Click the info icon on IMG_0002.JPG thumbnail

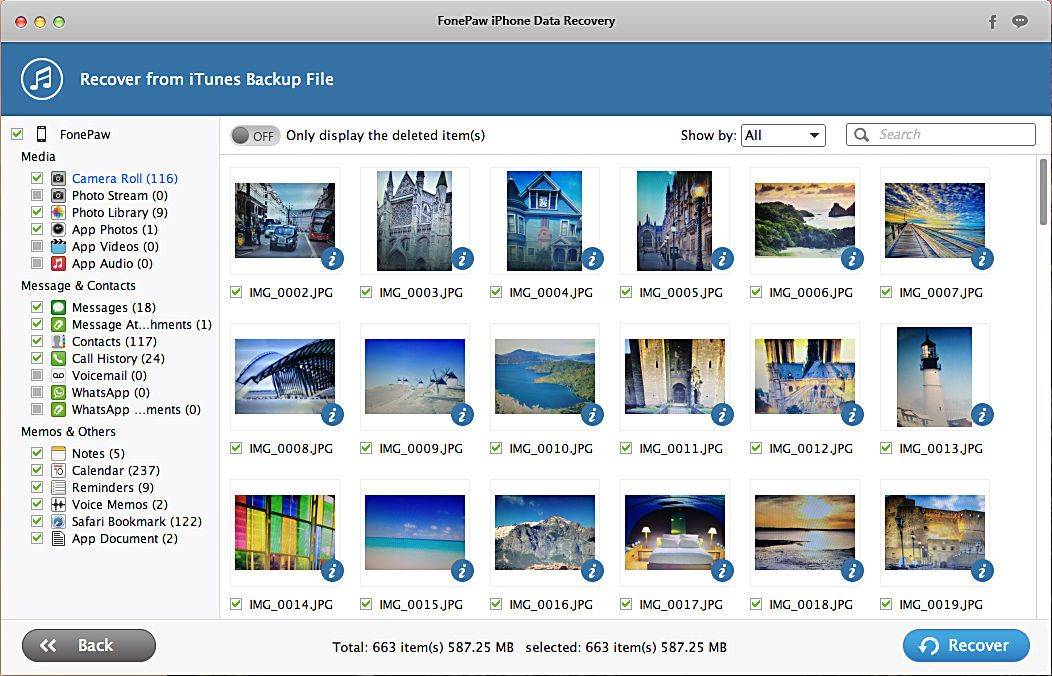click(x=332, y=259)
